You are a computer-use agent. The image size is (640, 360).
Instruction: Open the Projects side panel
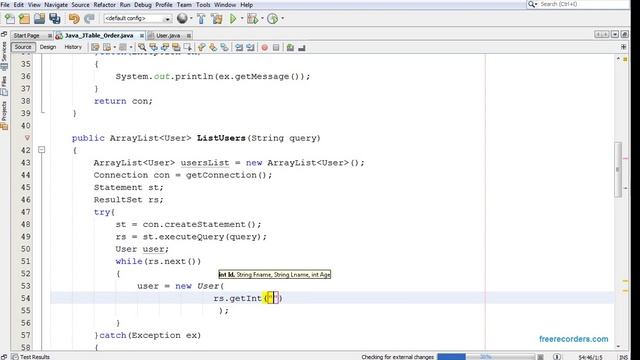coord(4,116)
